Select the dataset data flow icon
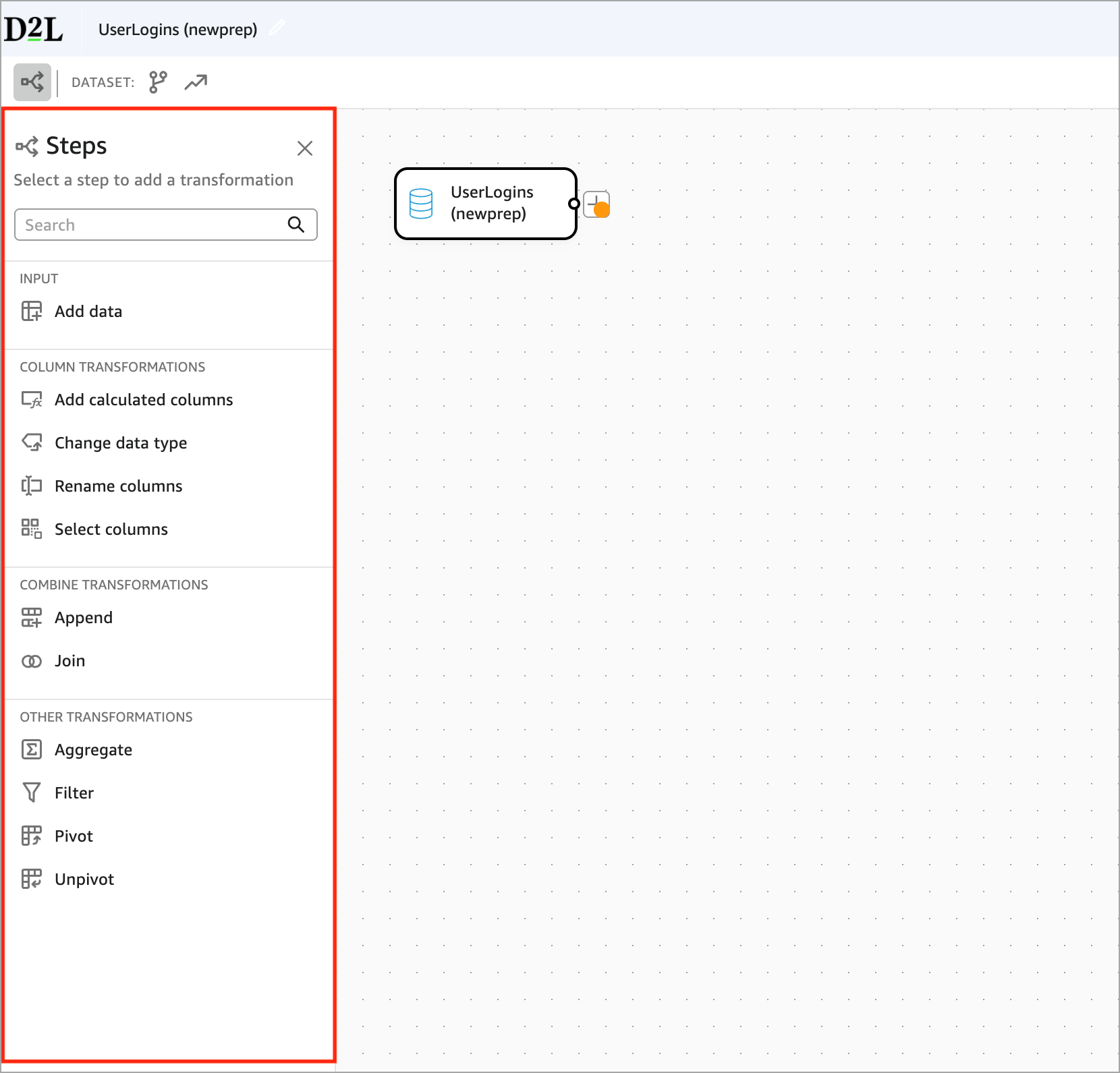The height and width of the screenshot is (1073, 1120). coord(157,82)
